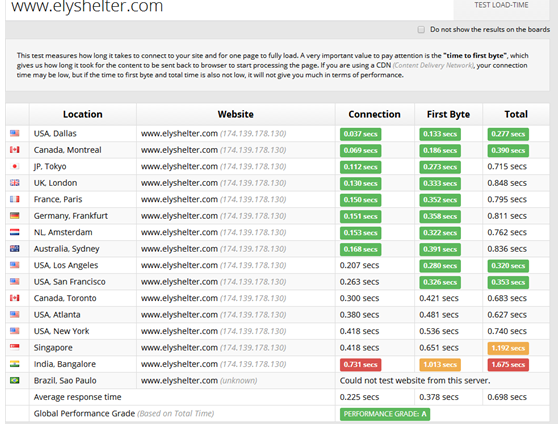Click the 0.378 secs average first byte value
Screen dimensions: 559x424
pos(439,397)
